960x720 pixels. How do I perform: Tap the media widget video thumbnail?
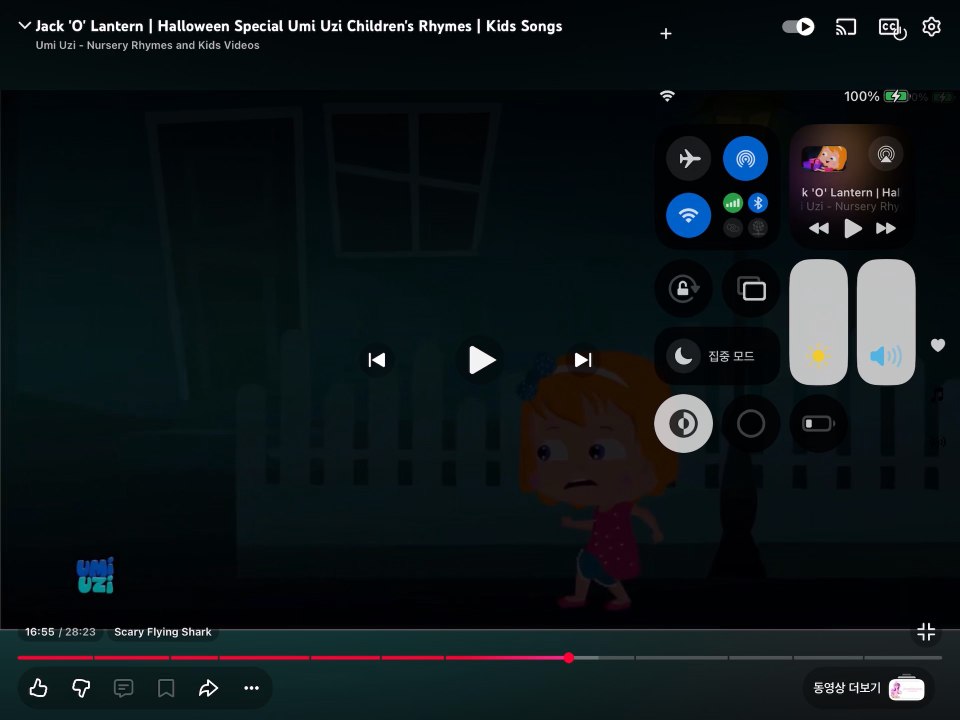[824, 159]
